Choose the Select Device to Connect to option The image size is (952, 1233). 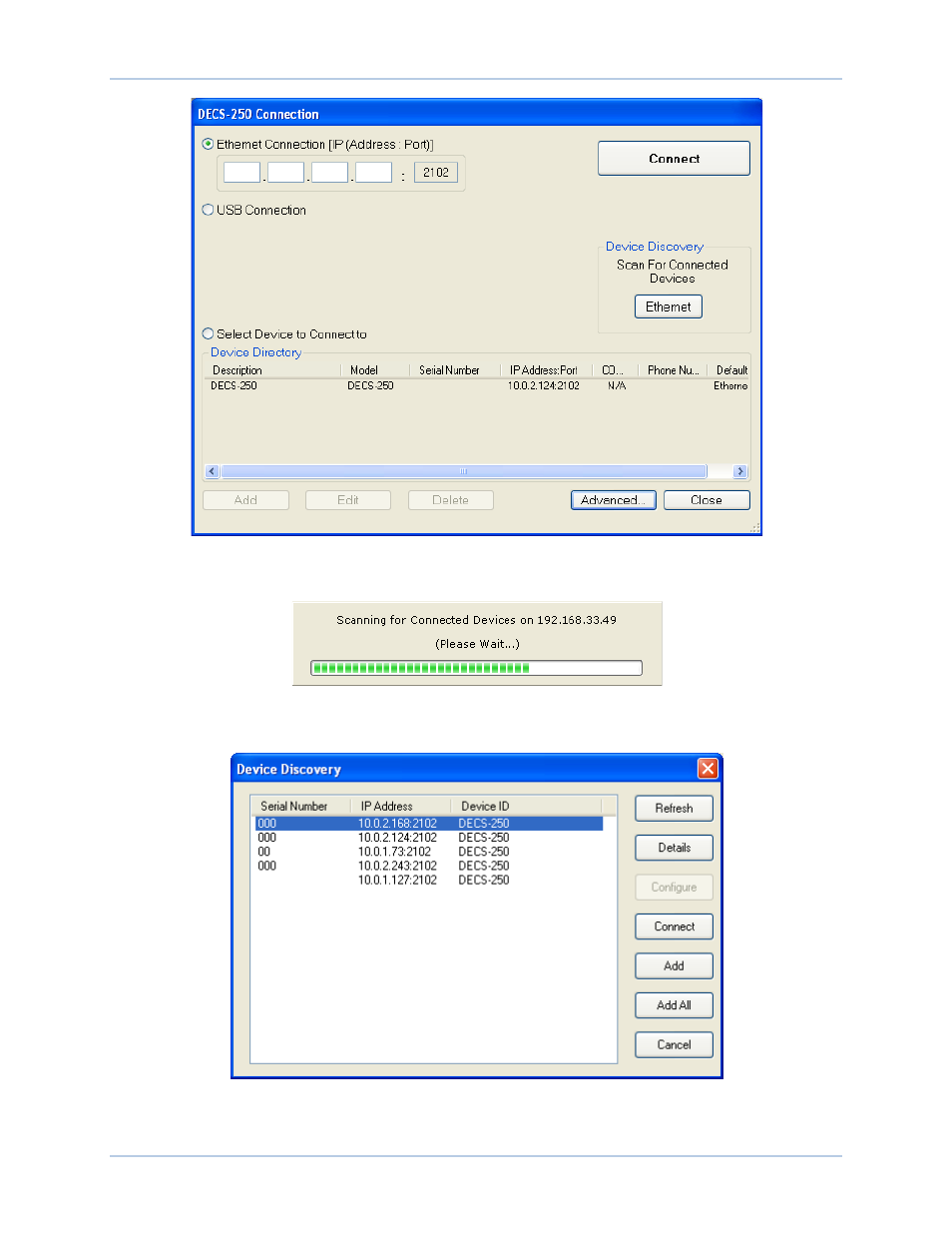(x=208, y=333)
